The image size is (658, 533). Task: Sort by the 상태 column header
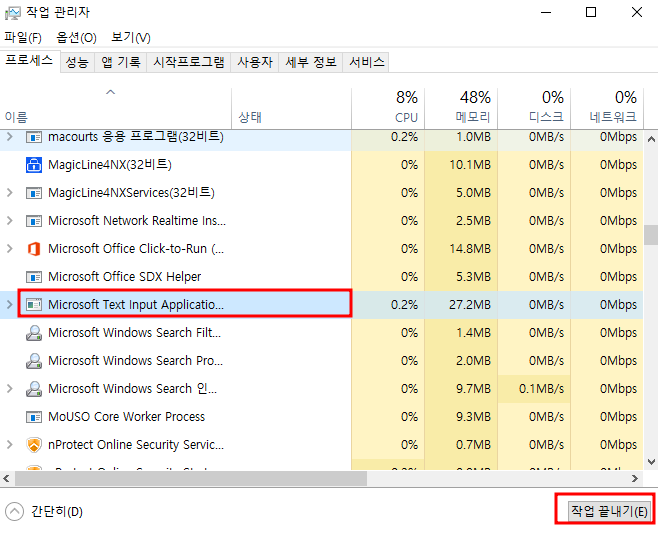tap(291, 109)
